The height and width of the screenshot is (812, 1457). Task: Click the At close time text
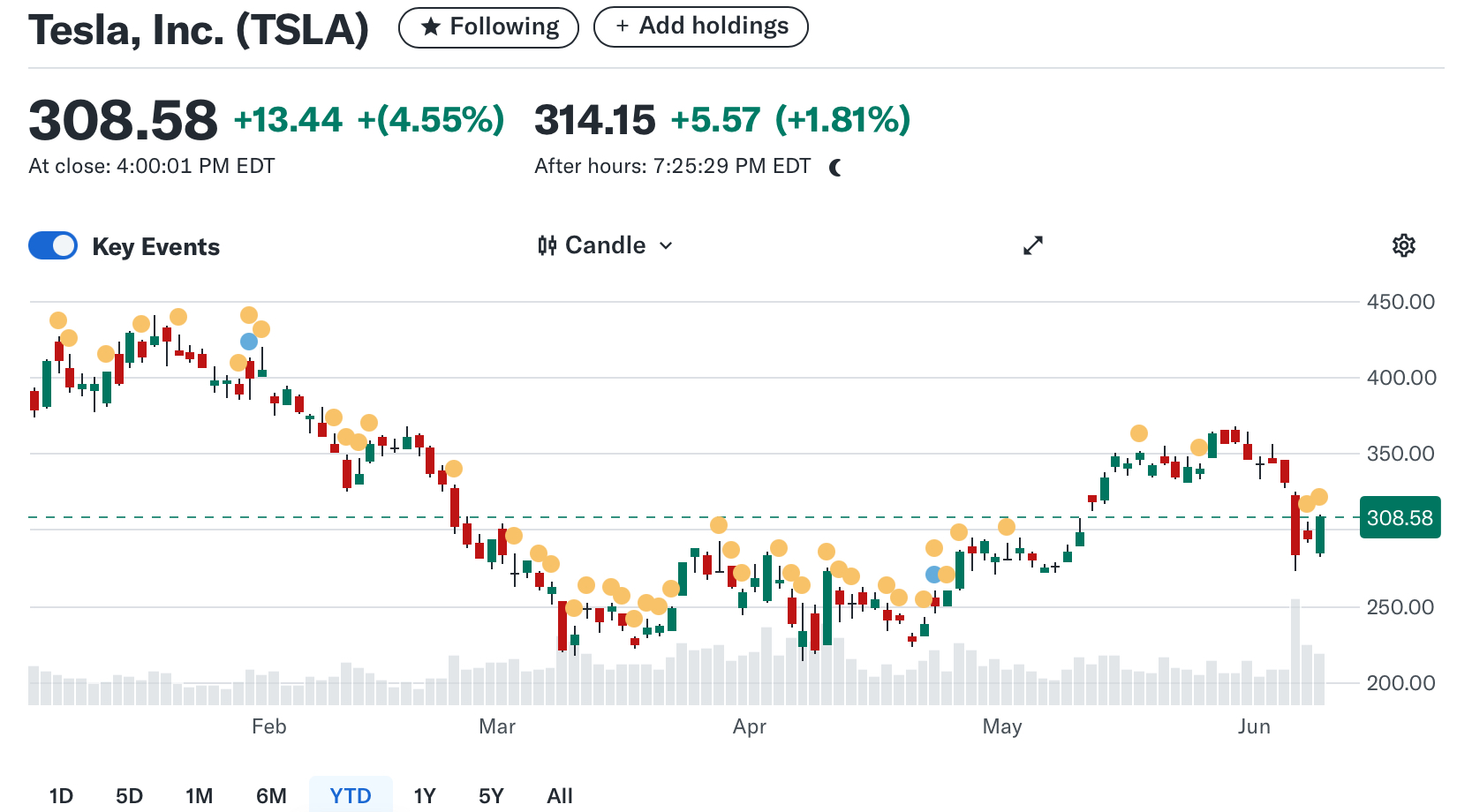152,166
